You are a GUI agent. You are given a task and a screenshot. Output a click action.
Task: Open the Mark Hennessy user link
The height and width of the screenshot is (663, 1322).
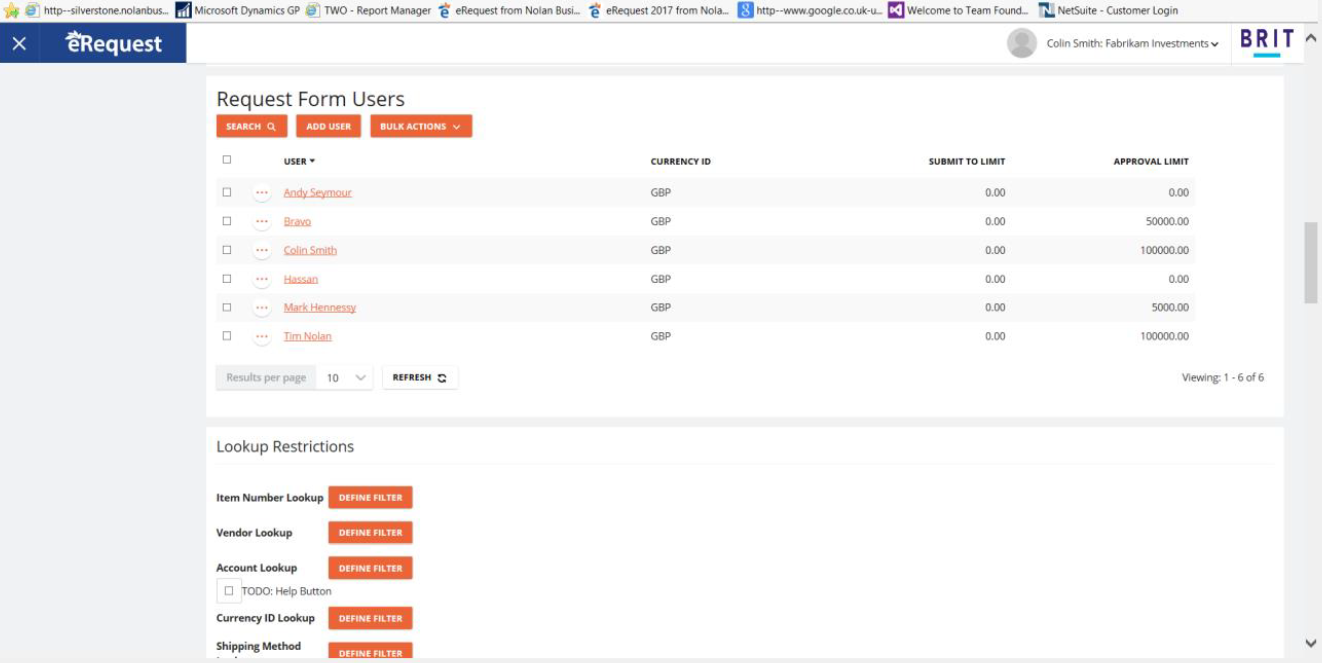pyautogui.click(x=319, y=308)
